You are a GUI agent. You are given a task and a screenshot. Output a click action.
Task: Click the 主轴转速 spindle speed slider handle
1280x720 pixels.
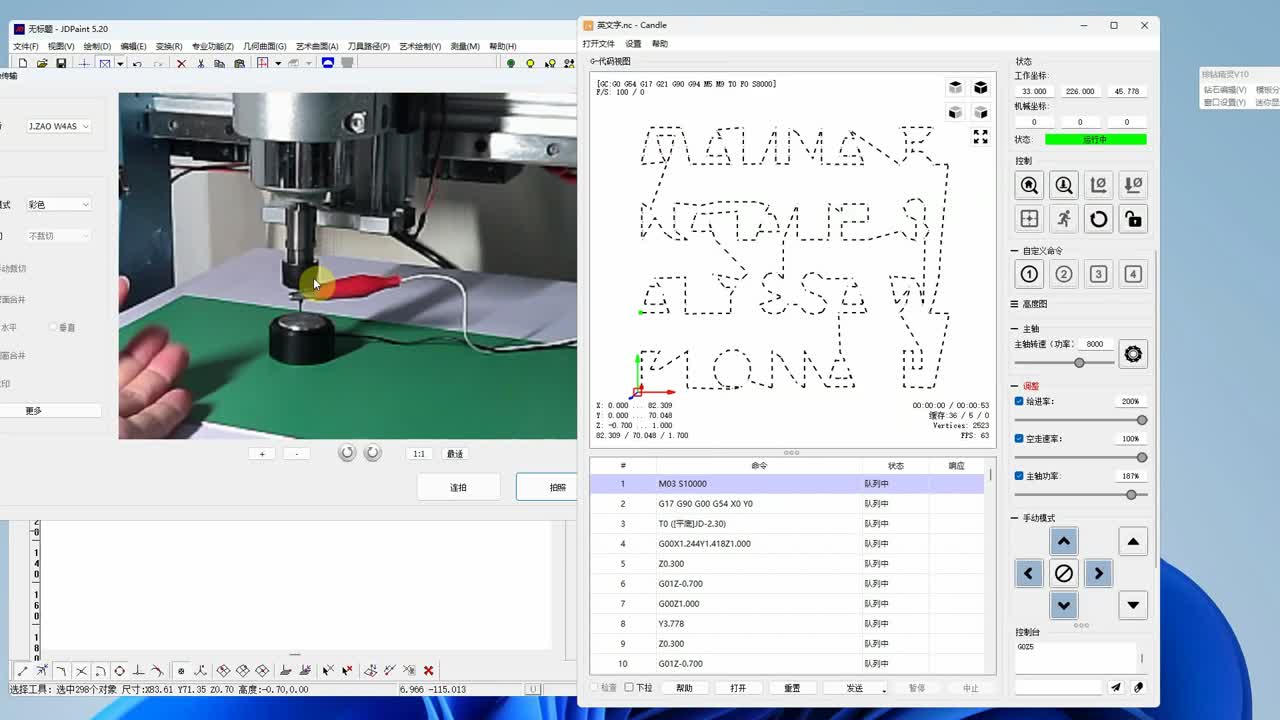tap(1079, 363)
